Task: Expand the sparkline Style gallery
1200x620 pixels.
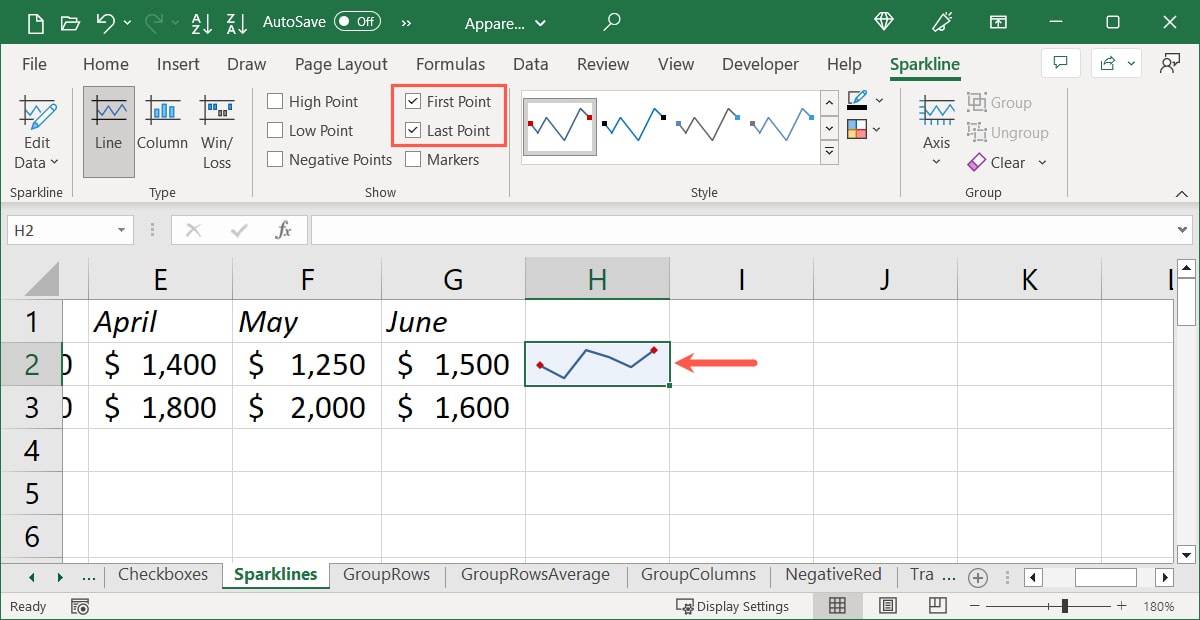Action: click(x=828, y=152)
